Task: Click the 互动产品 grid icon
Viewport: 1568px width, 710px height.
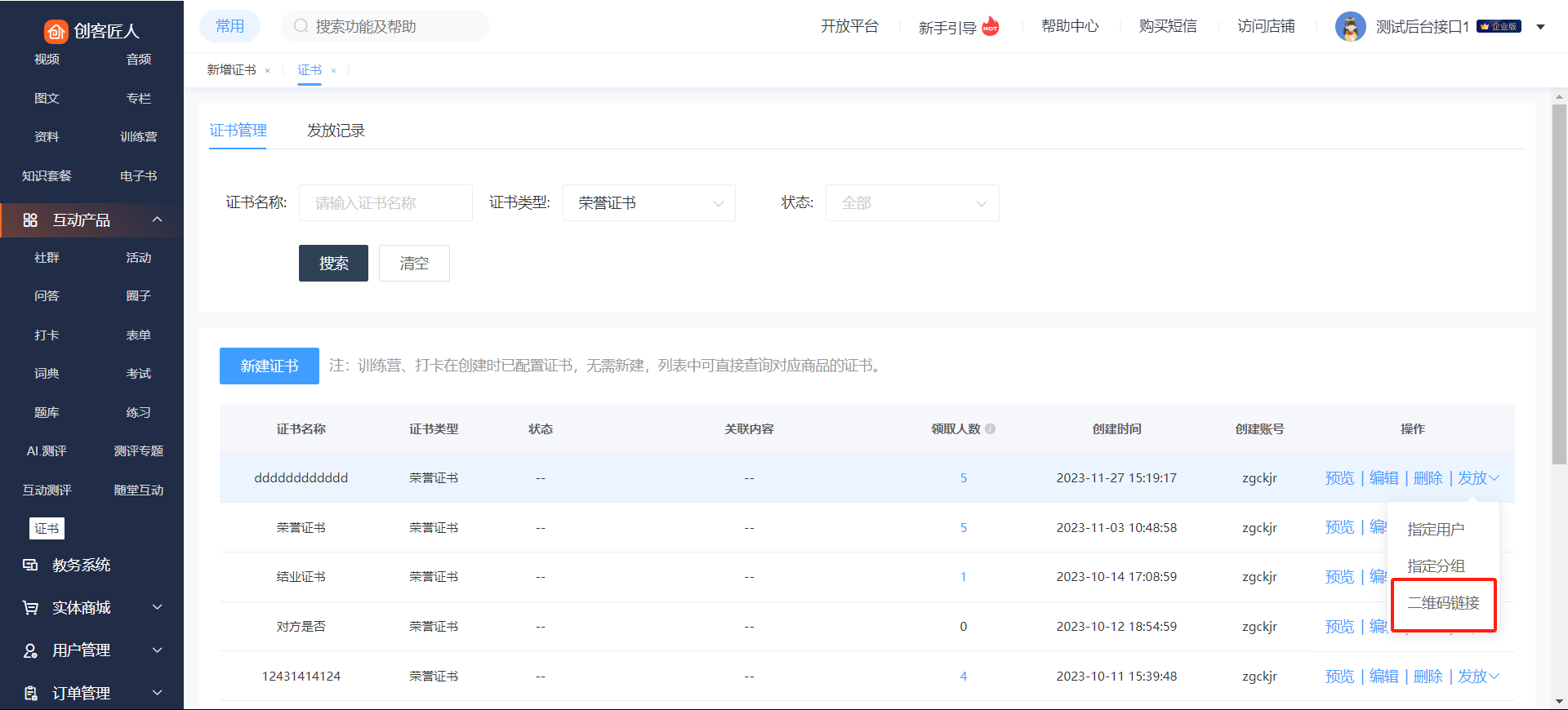Action: (x=30, y=220)
